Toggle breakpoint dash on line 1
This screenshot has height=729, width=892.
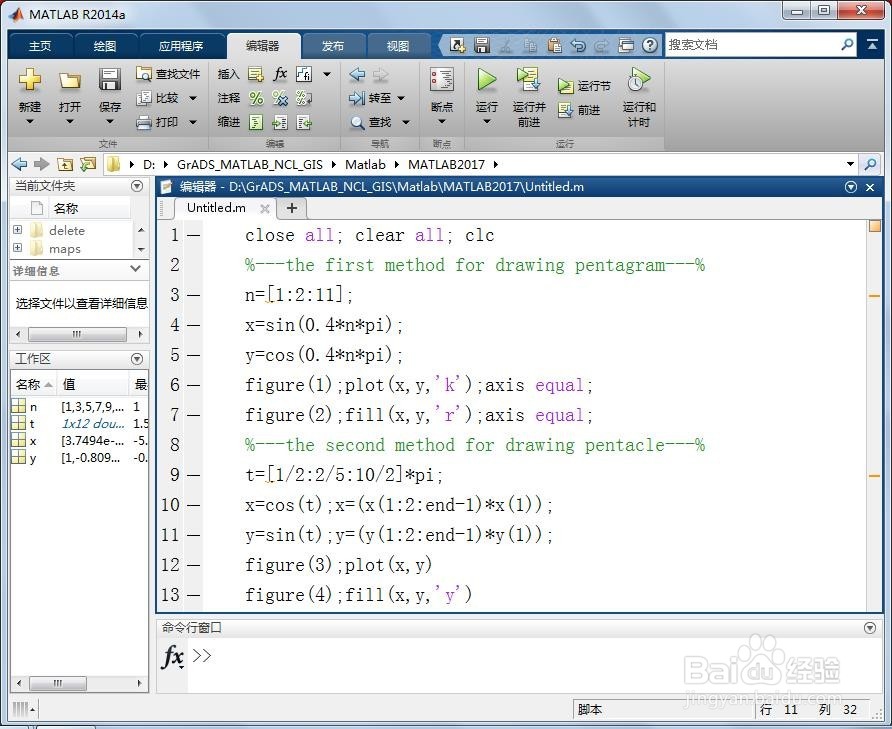coord(193,235)
